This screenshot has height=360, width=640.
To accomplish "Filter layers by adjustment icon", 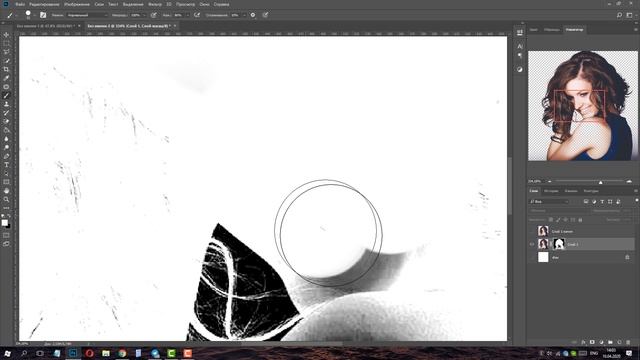I will [x=594, y=202].
